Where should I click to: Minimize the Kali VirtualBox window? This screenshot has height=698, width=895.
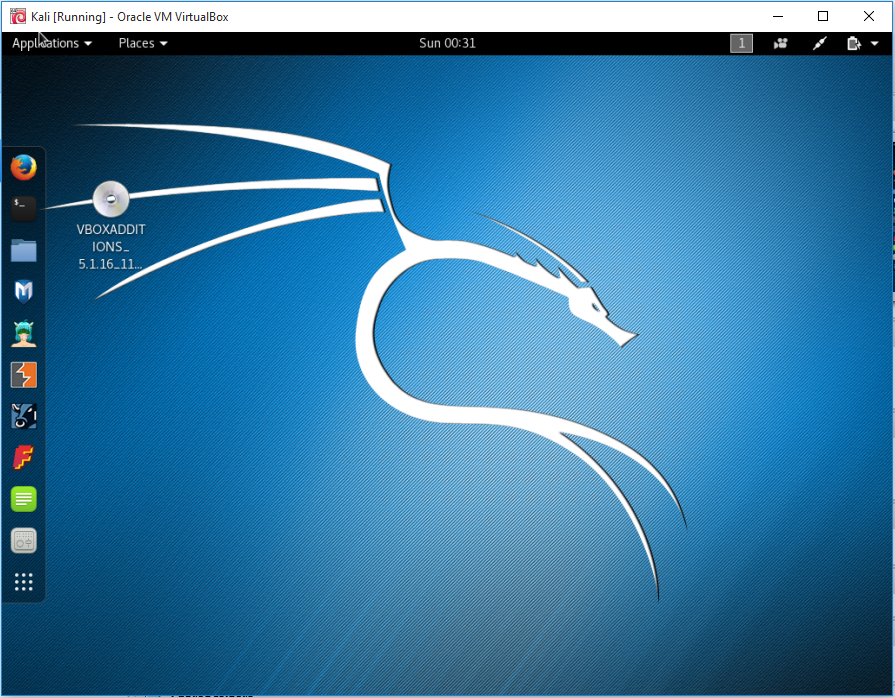coord(777,17)
